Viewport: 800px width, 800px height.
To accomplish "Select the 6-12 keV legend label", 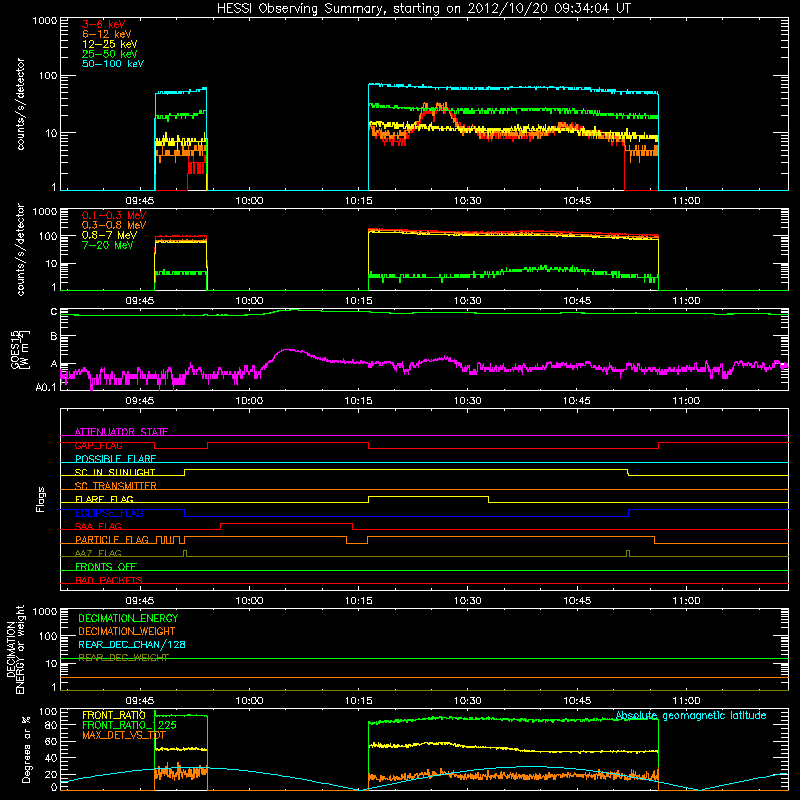I will point(107,34).
